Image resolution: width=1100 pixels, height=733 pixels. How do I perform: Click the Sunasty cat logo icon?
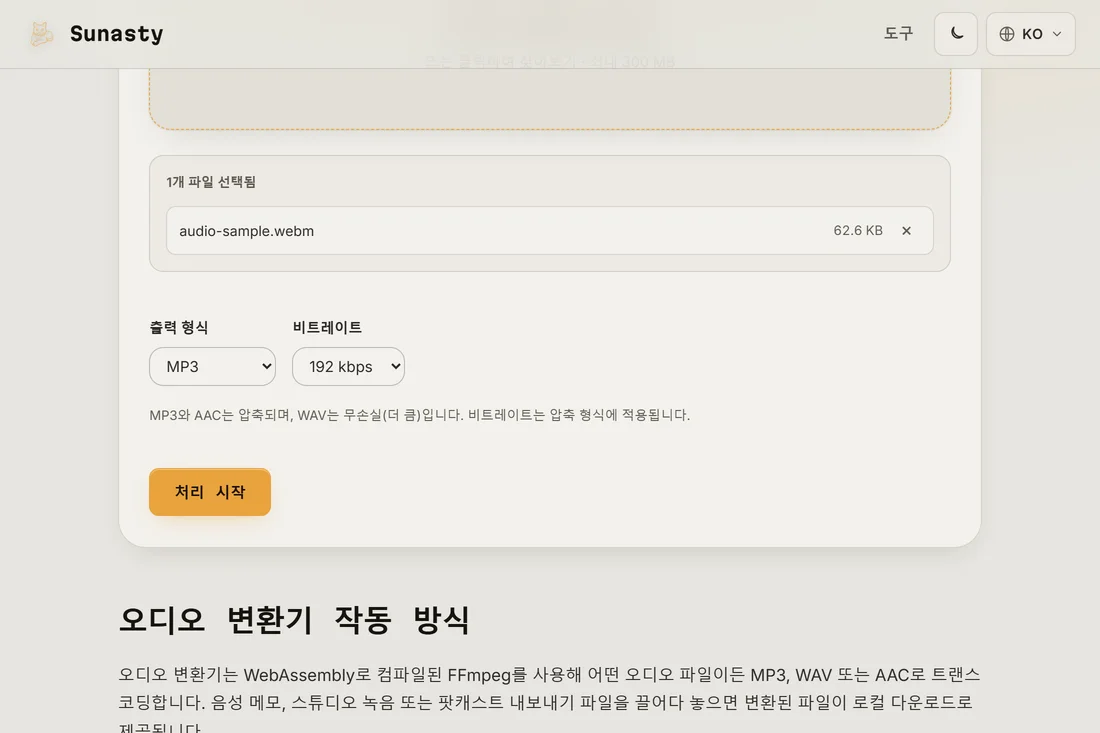click(x=41, y=34)
